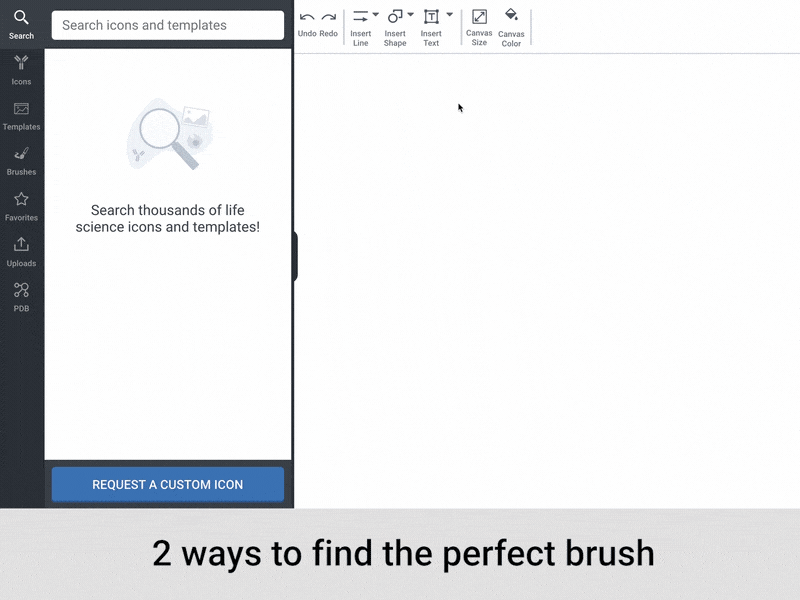
Task: Select the Insert Line tool
Action: tap(358, 17)
